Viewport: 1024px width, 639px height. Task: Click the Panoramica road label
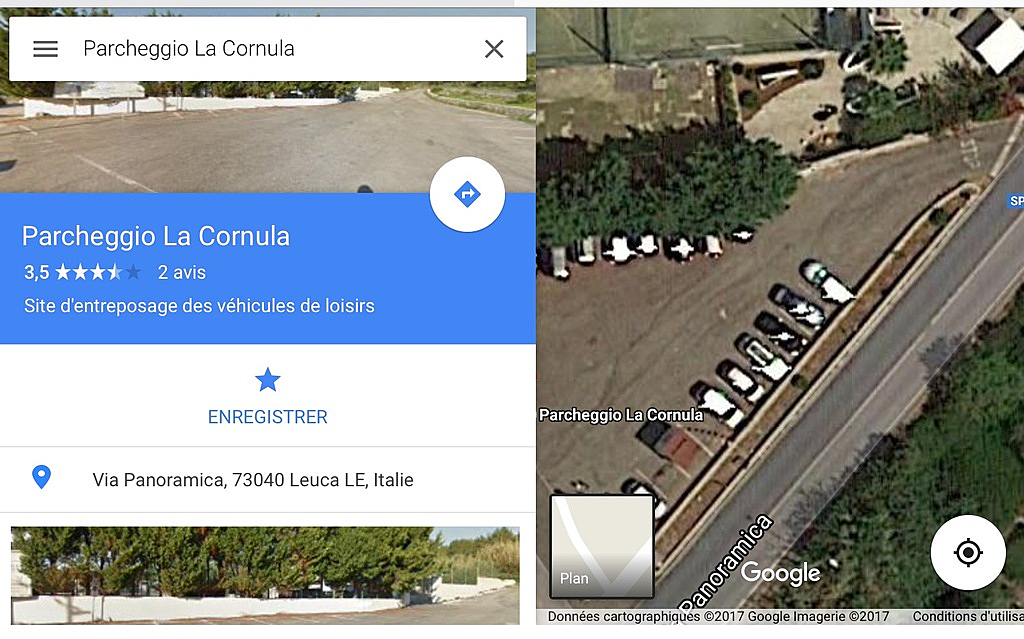tap(725, 563)
